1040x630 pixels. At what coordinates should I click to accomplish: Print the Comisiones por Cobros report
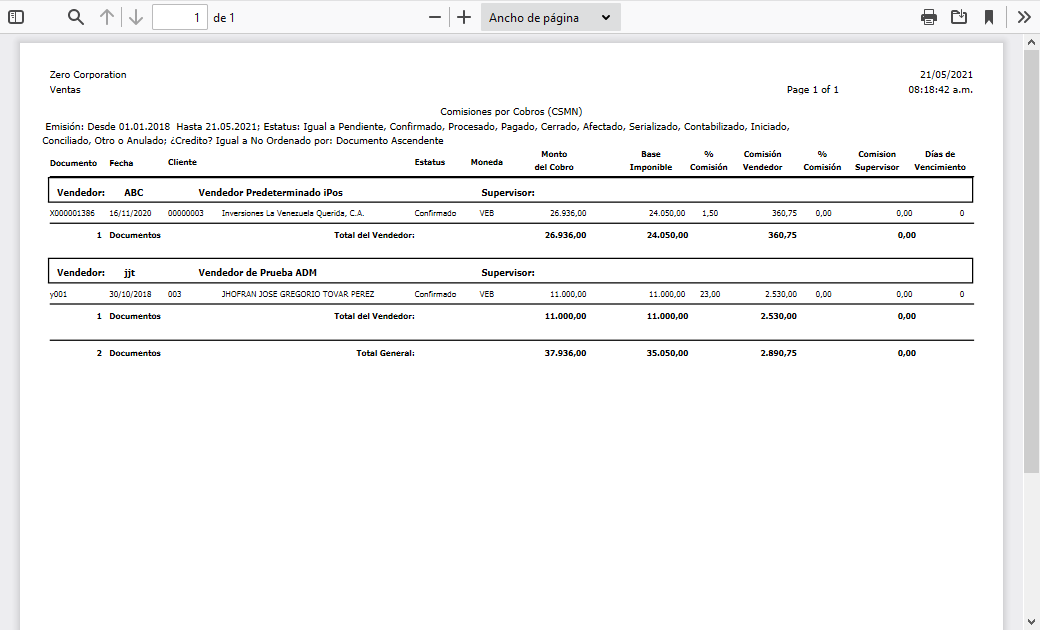[x=928, y=16]
